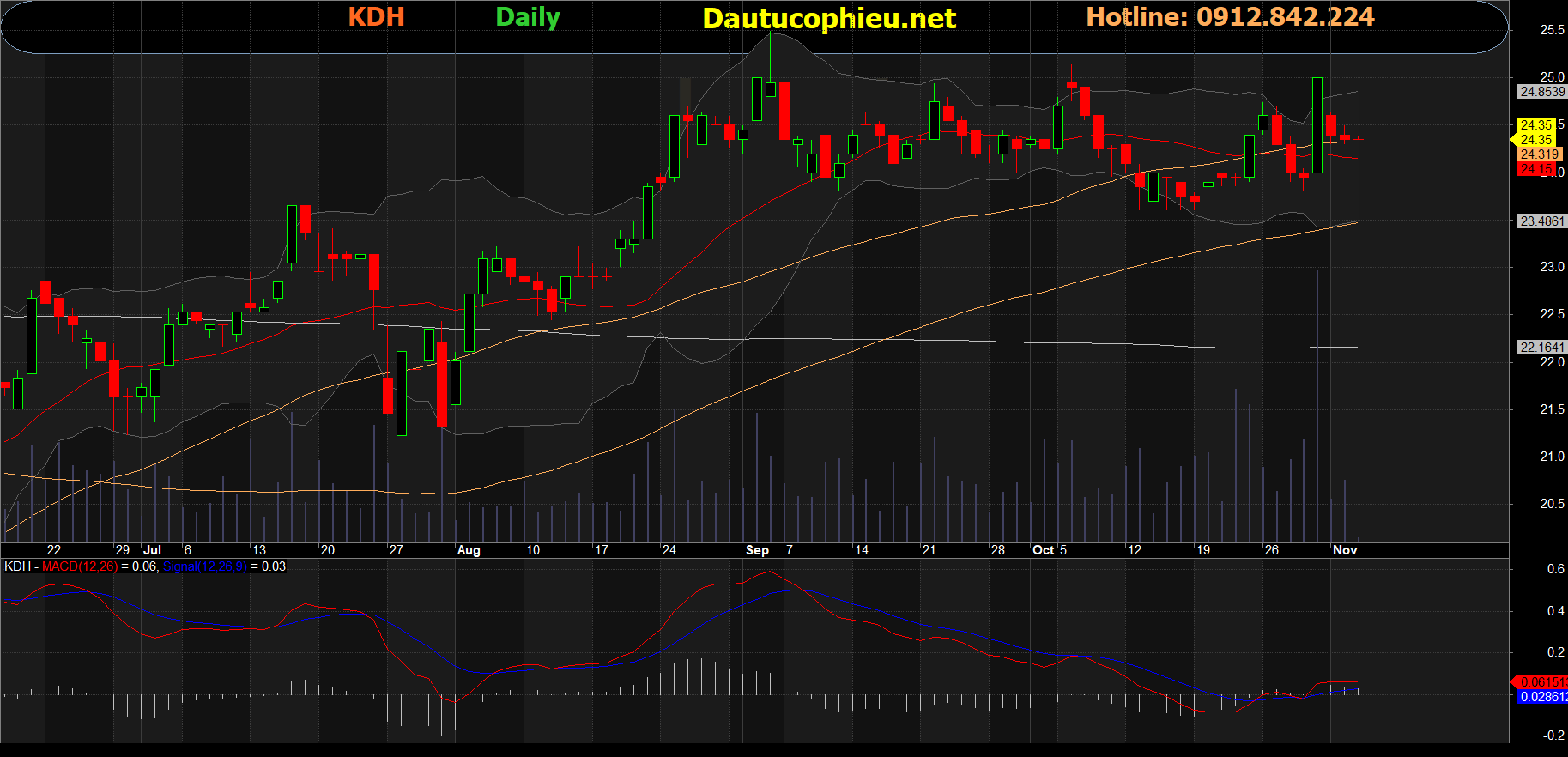Screen dimensions: 1568x757
Task: Click the Aug month marker on date axis
Action: coord(469,550)
